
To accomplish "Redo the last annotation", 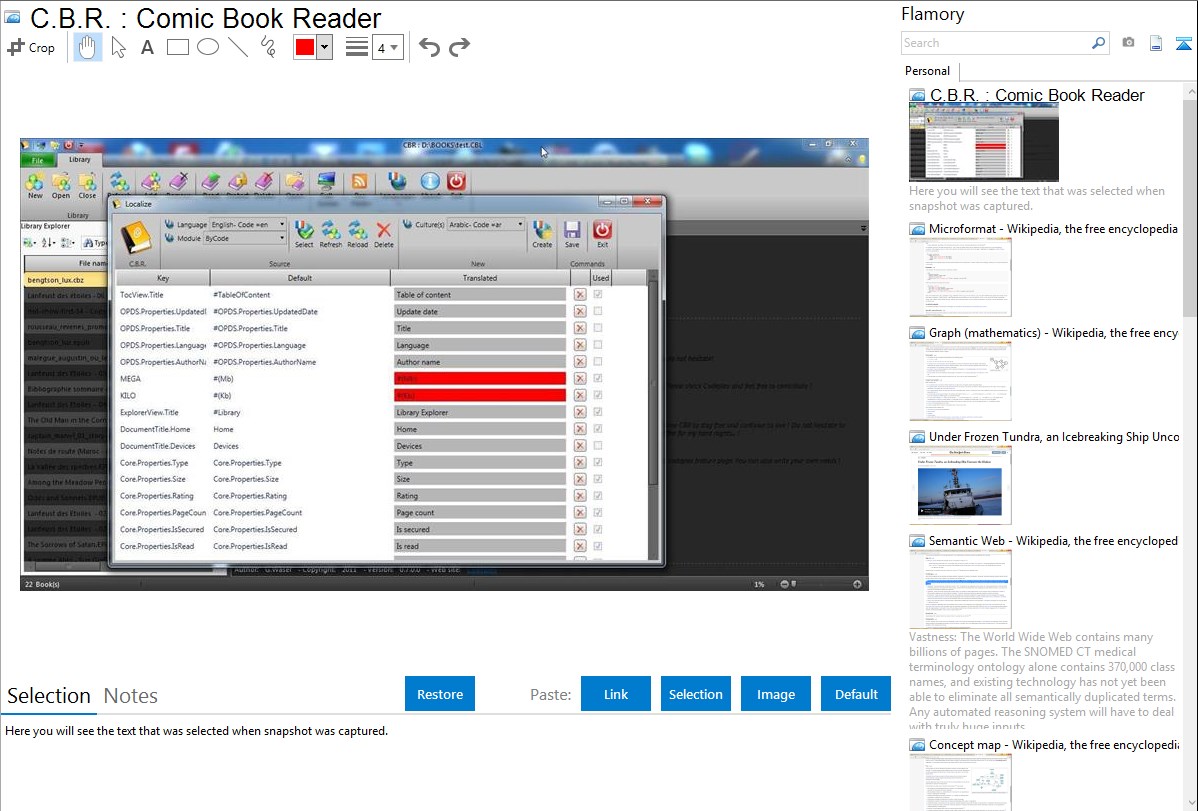I will 459,47.
